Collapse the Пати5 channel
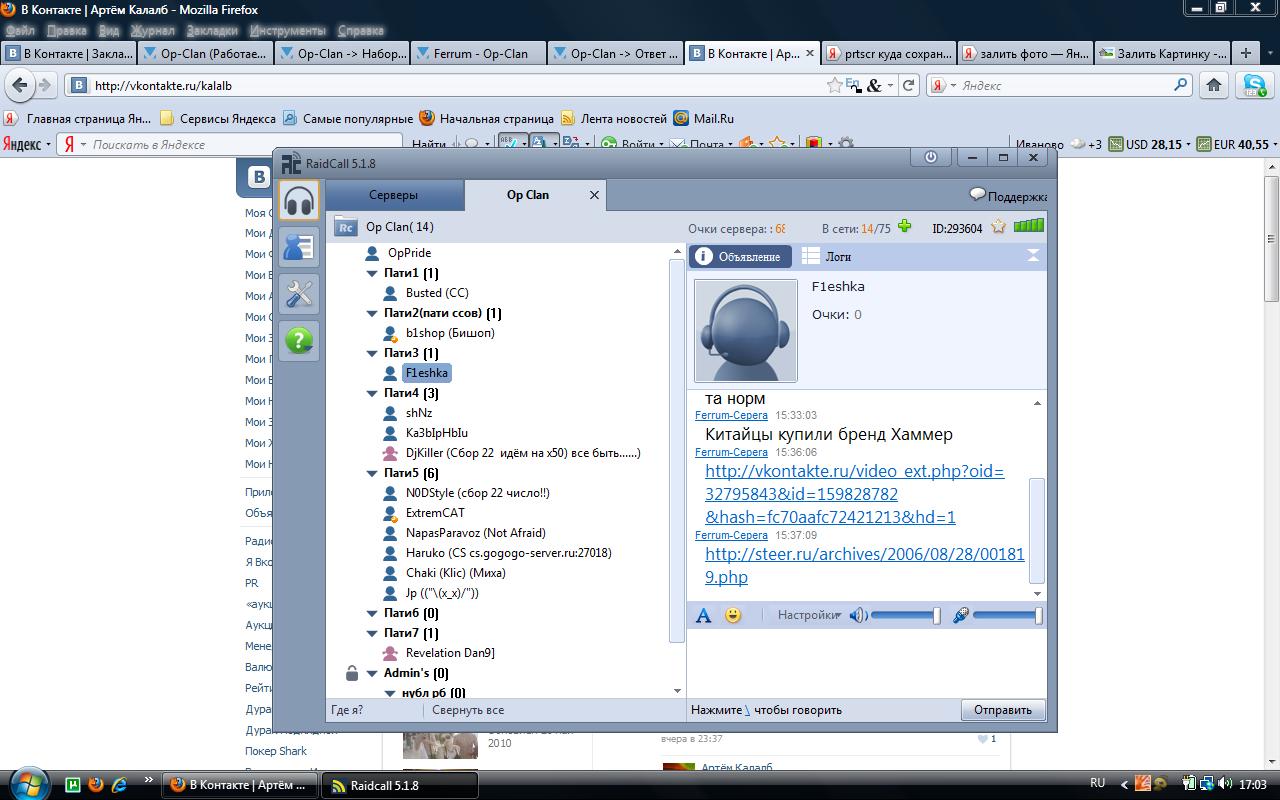 point(372,473)
